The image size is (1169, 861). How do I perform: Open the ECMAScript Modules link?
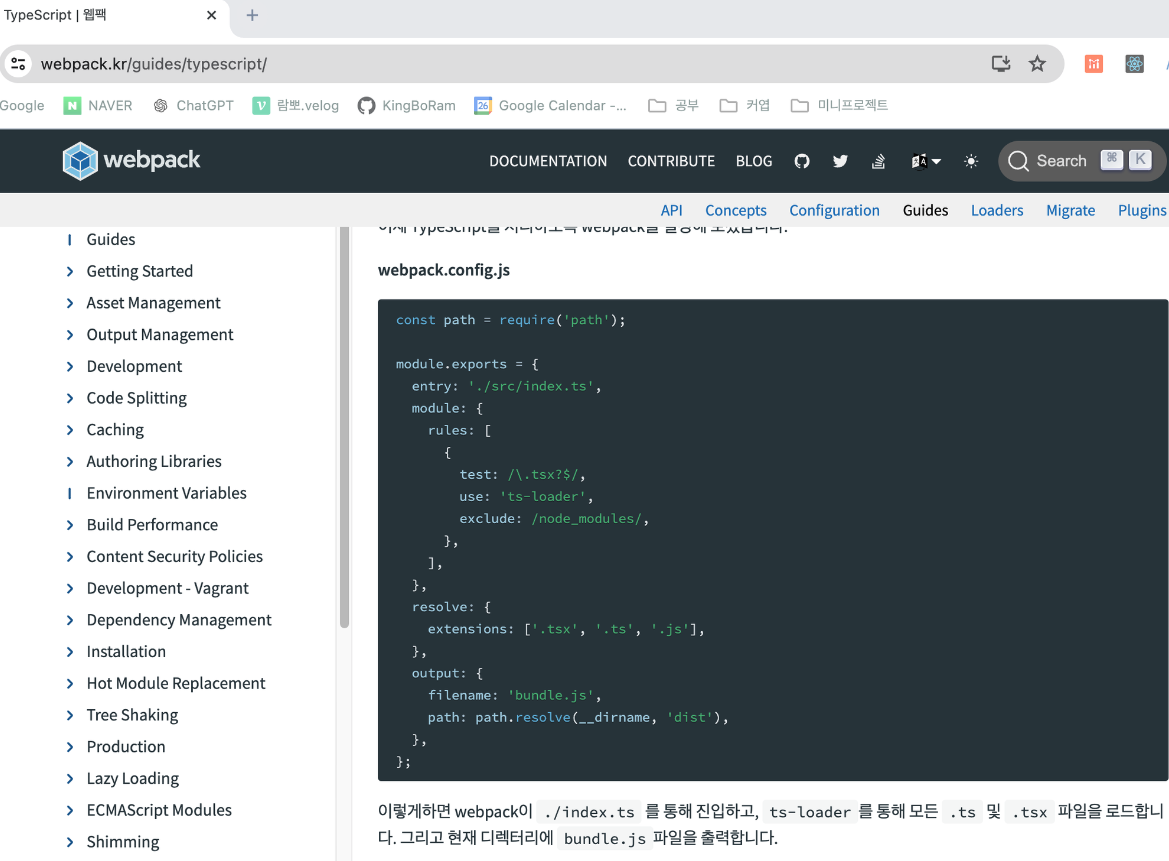click(159, 810)
